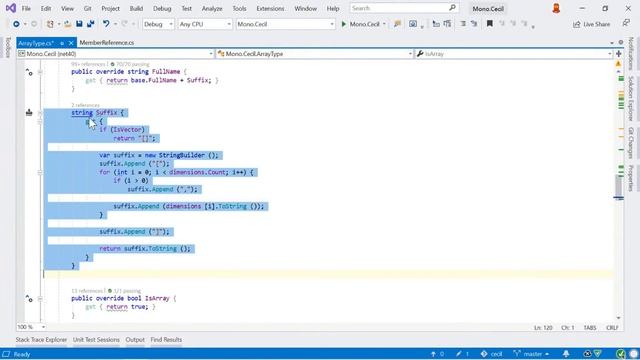This screenshot has width=640, height=360.
Task: Click the Live Share button
Action: point(591,24)
